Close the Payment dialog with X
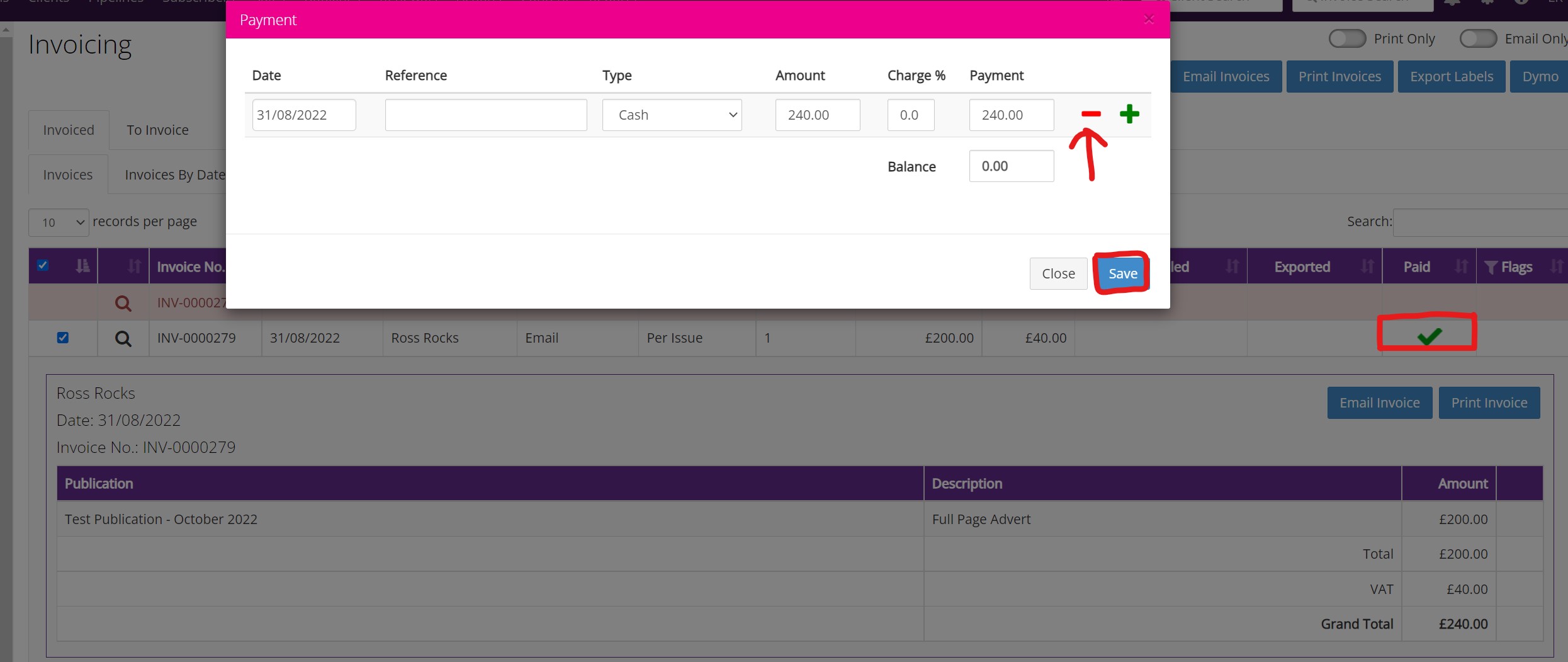Viewport: 1568px width, 662px height. [1149, 20]
